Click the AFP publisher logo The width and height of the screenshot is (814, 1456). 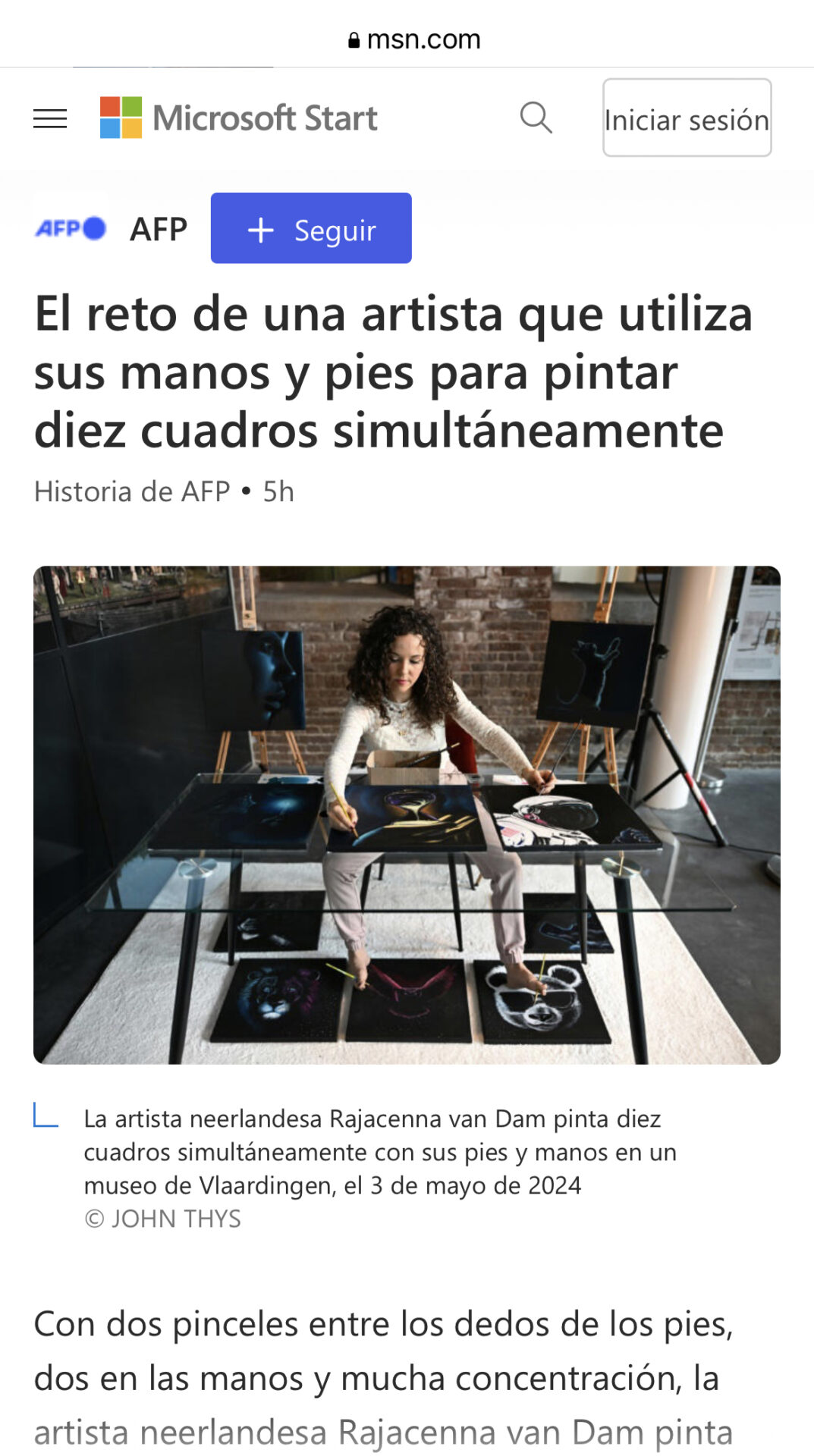click(x=71, y=228)
